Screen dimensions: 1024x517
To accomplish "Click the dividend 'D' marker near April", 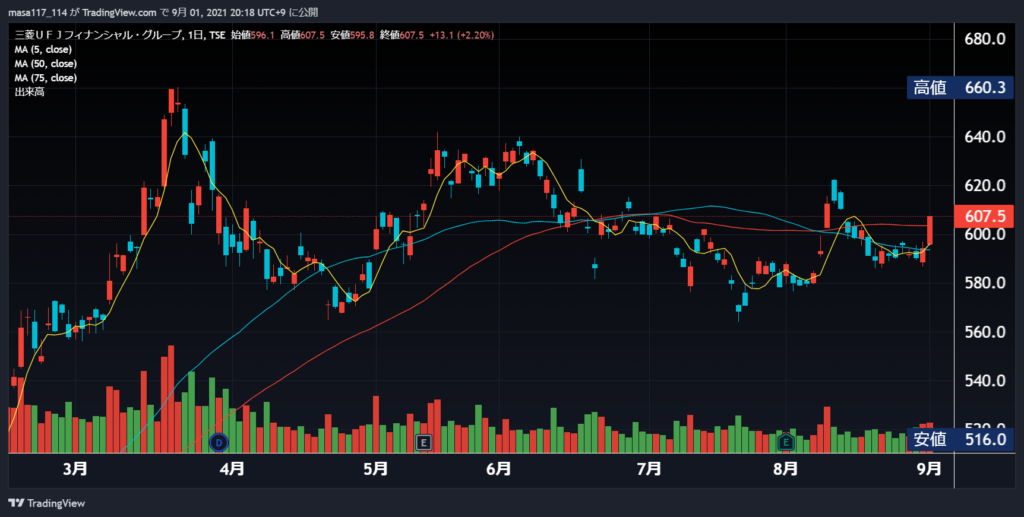I will click(219, 443).
